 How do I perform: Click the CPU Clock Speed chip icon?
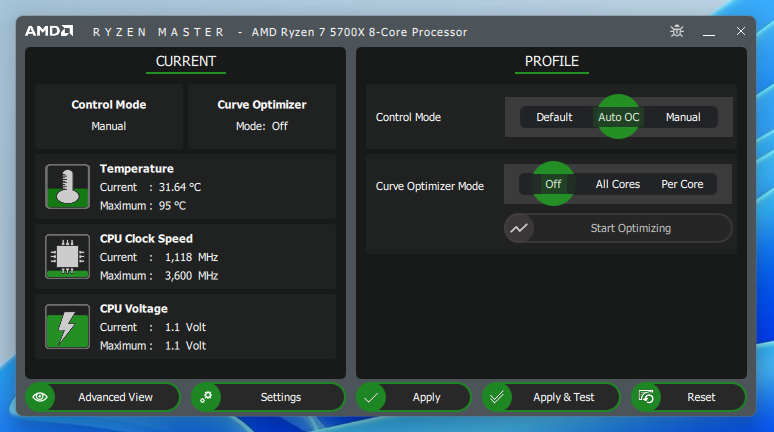click(68, 256)
